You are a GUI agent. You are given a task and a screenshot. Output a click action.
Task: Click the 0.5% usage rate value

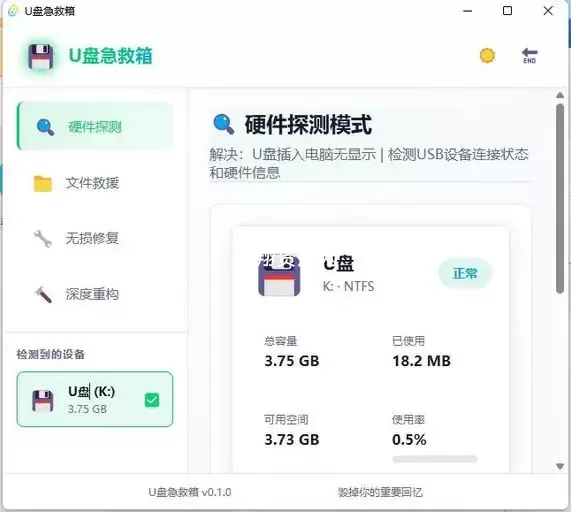click(x=409, y=440)
